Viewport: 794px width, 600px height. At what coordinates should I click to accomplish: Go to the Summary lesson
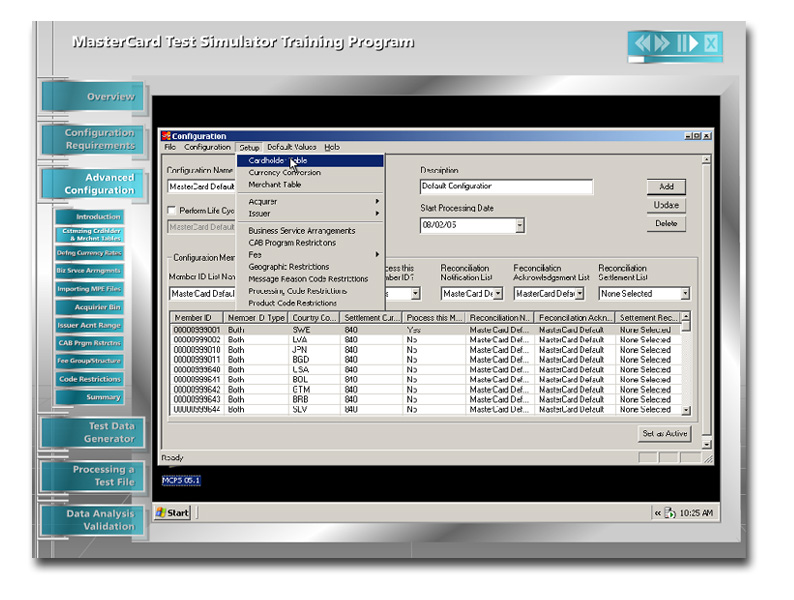pos(90,397)
